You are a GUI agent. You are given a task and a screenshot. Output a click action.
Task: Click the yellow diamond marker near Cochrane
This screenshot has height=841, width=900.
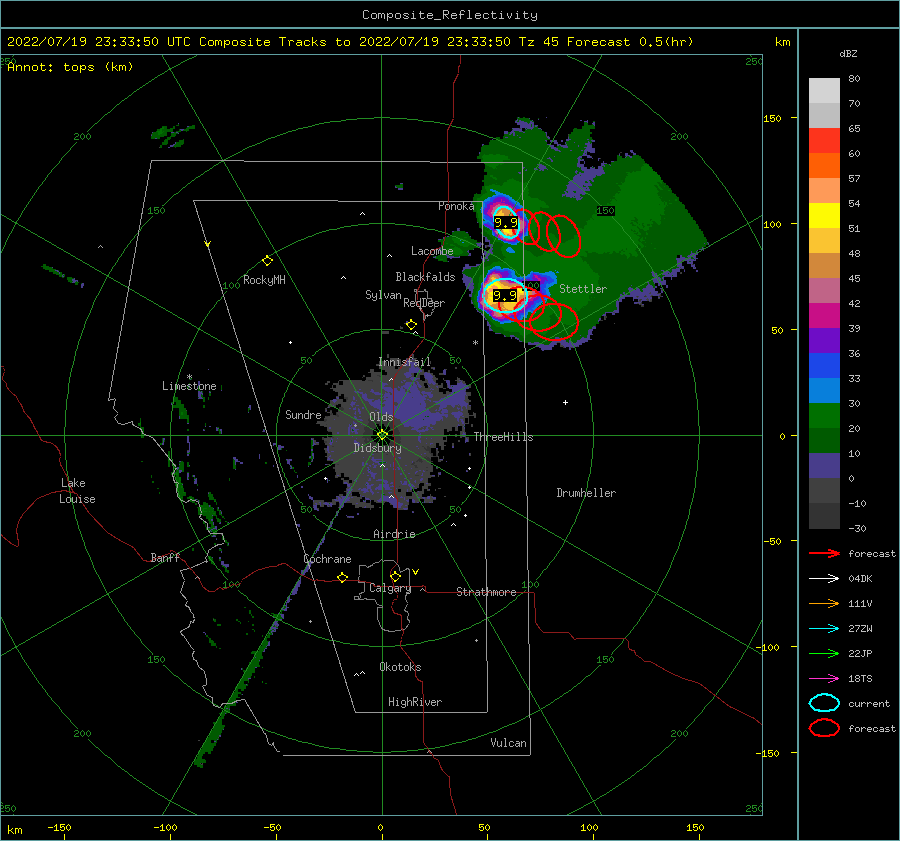coord(342,577)
